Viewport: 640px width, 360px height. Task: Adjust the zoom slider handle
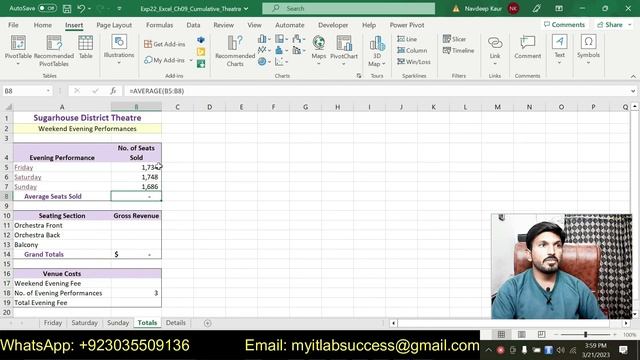pos(585,335)
